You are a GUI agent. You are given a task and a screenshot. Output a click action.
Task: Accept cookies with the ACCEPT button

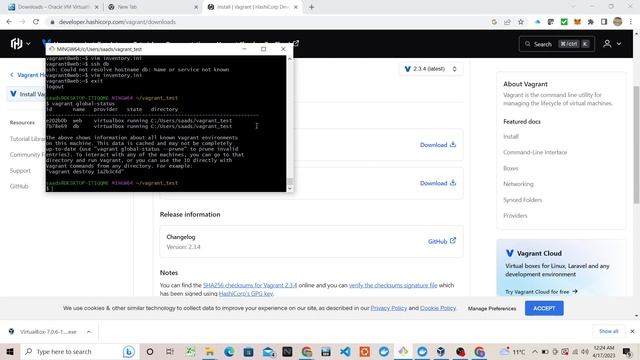(544, 308)
